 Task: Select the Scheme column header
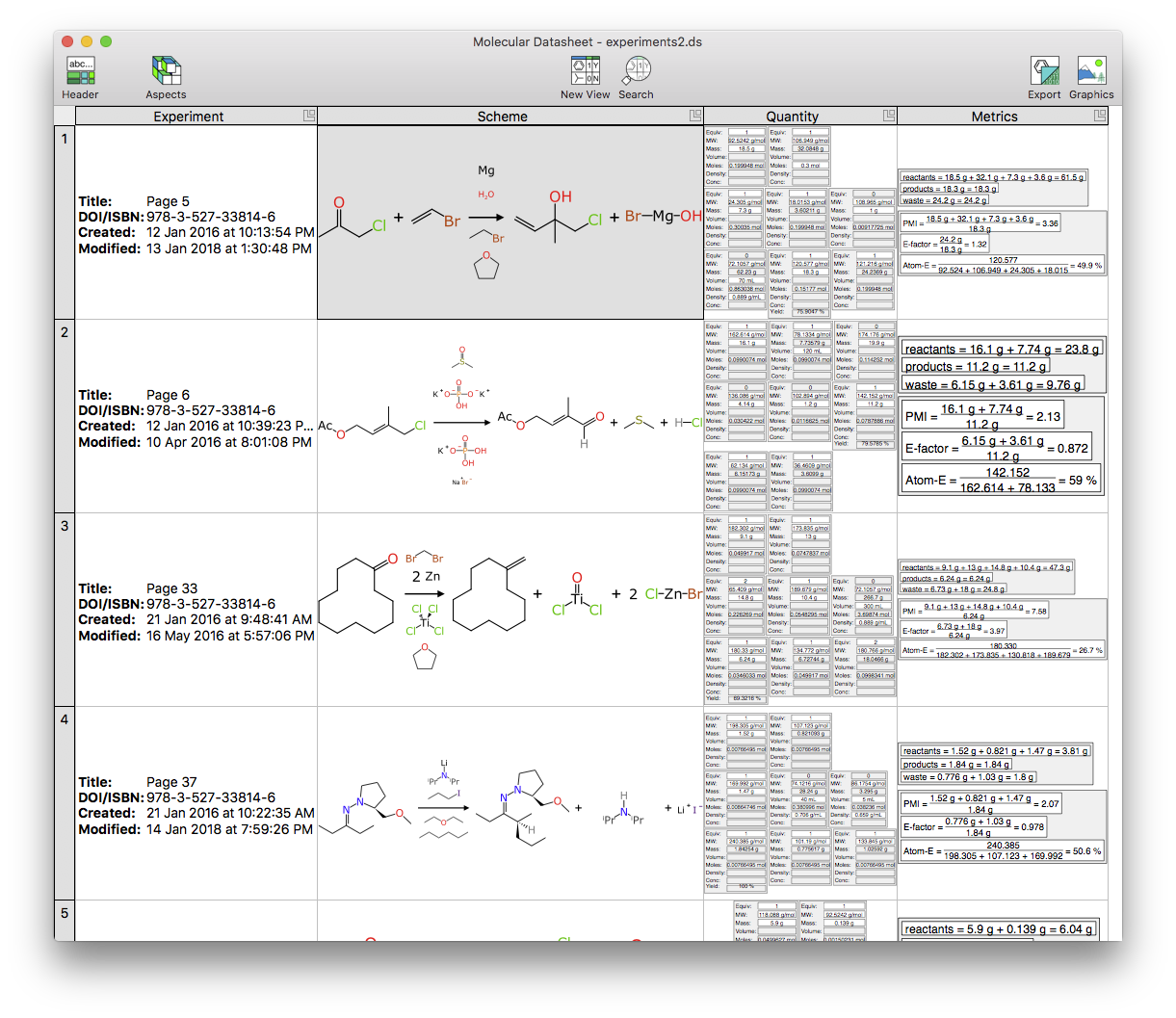(x=502, y=117)
